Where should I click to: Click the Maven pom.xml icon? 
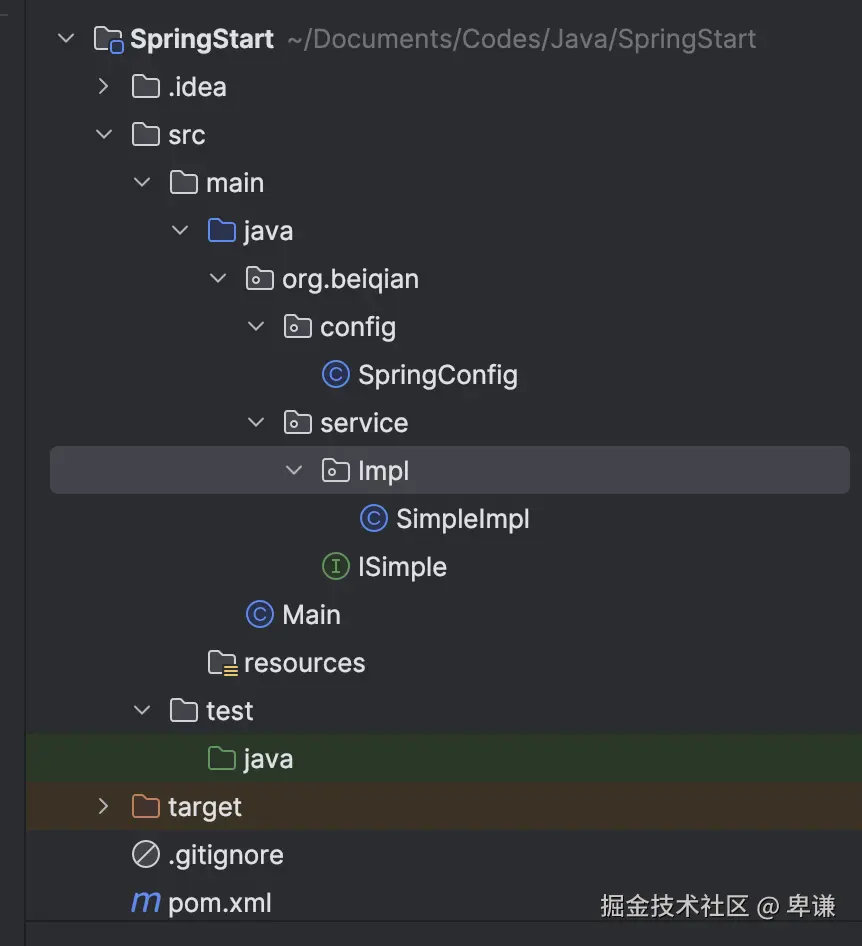[x=146, y=903]
